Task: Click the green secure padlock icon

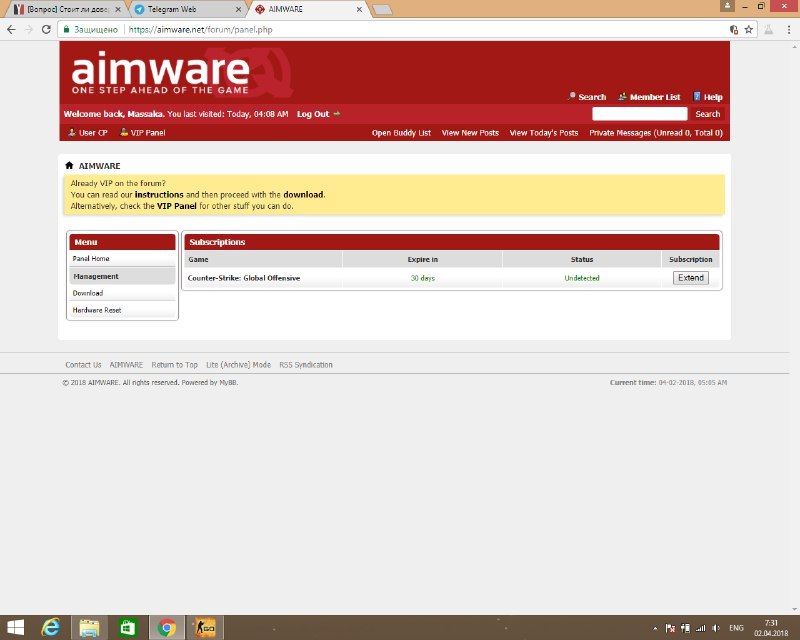Action: [x=66, y=30]
